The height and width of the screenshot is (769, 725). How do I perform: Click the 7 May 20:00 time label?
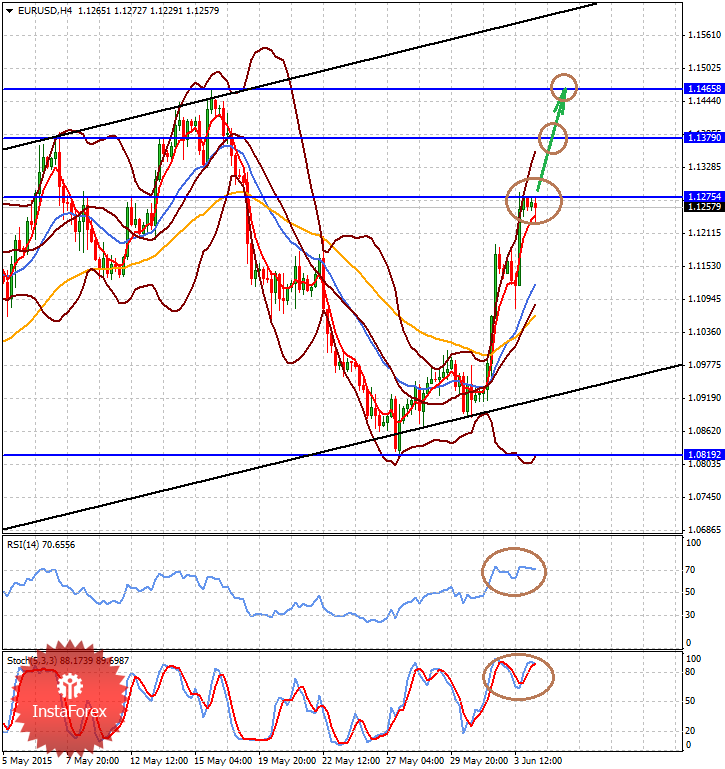coord(92,761)
